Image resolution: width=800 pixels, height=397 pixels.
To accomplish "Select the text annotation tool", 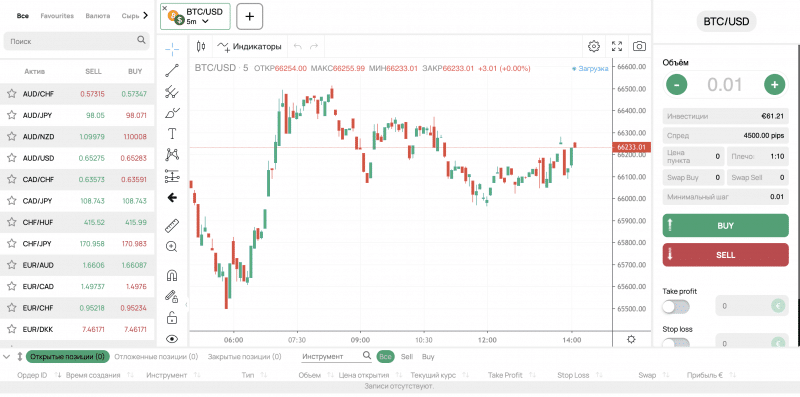I will [172, 134].
